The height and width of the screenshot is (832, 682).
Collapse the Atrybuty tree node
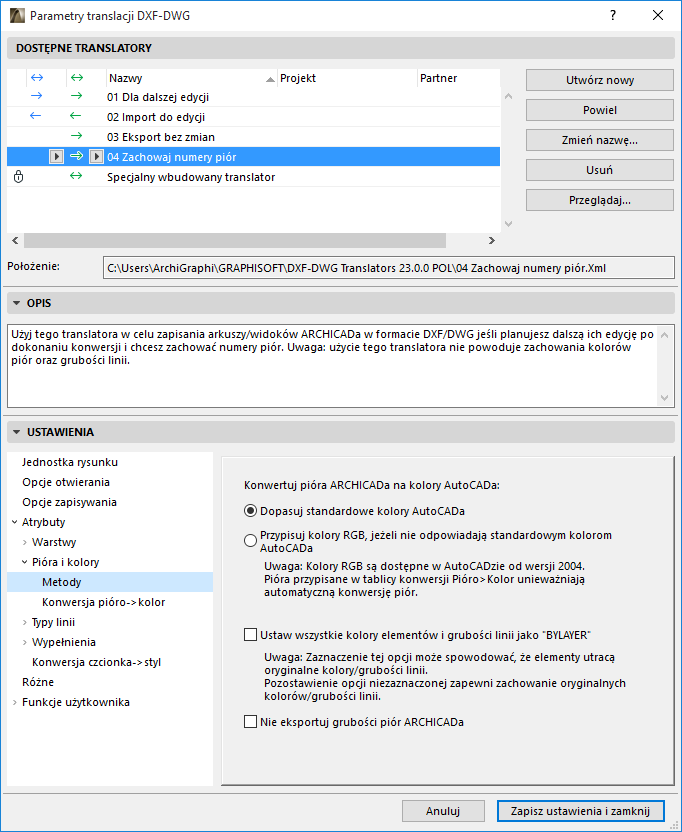coord(14,522)
